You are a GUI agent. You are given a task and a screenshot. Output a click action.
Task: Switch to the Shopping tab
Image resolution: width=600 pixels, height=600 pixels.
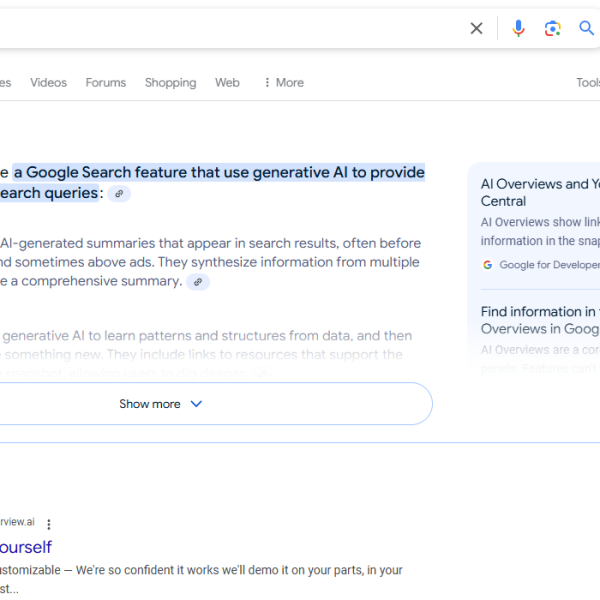click(171, 83)
